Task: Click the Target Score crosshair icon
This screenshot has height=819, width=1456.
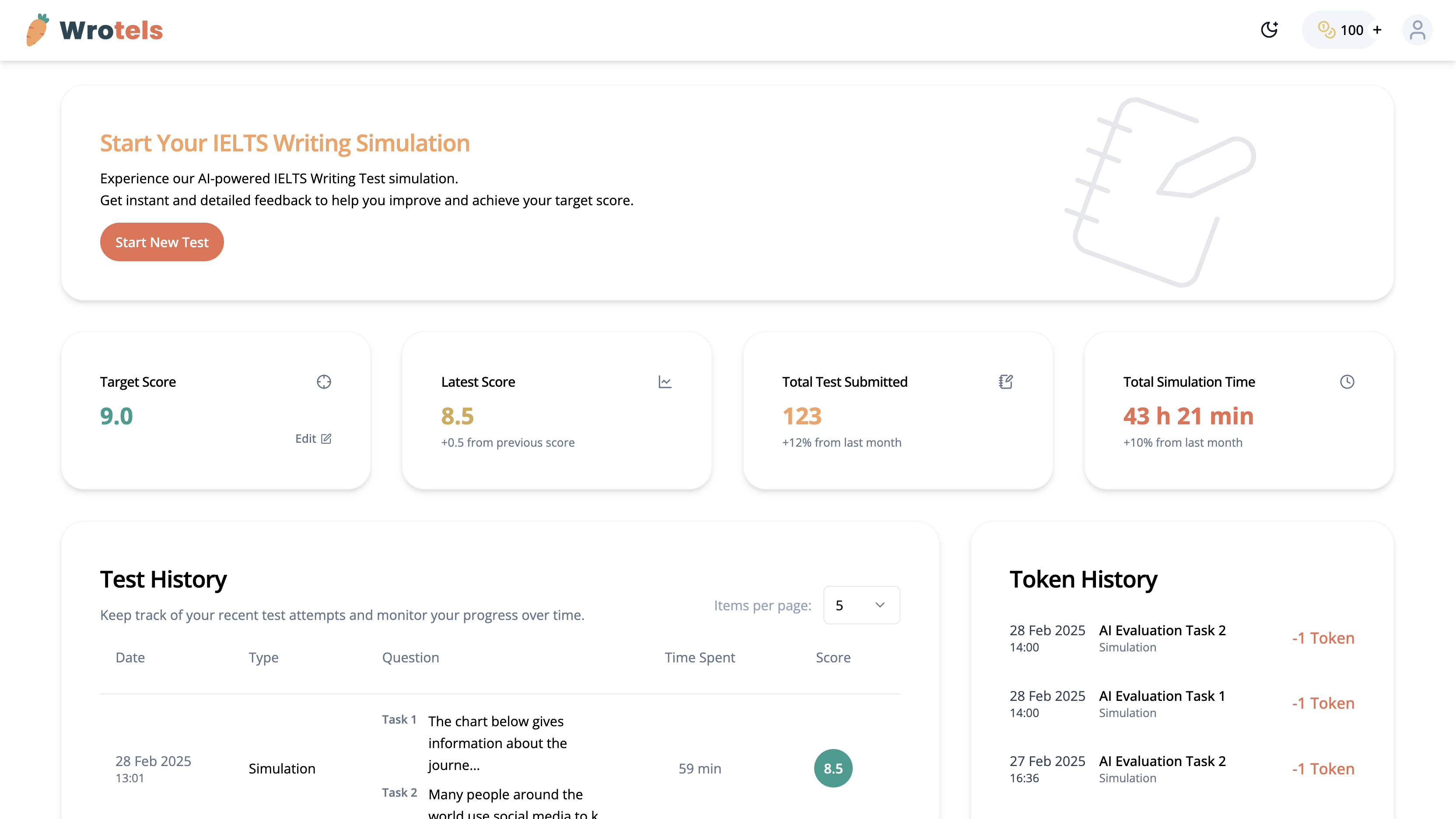Action: tap(324, 382)
